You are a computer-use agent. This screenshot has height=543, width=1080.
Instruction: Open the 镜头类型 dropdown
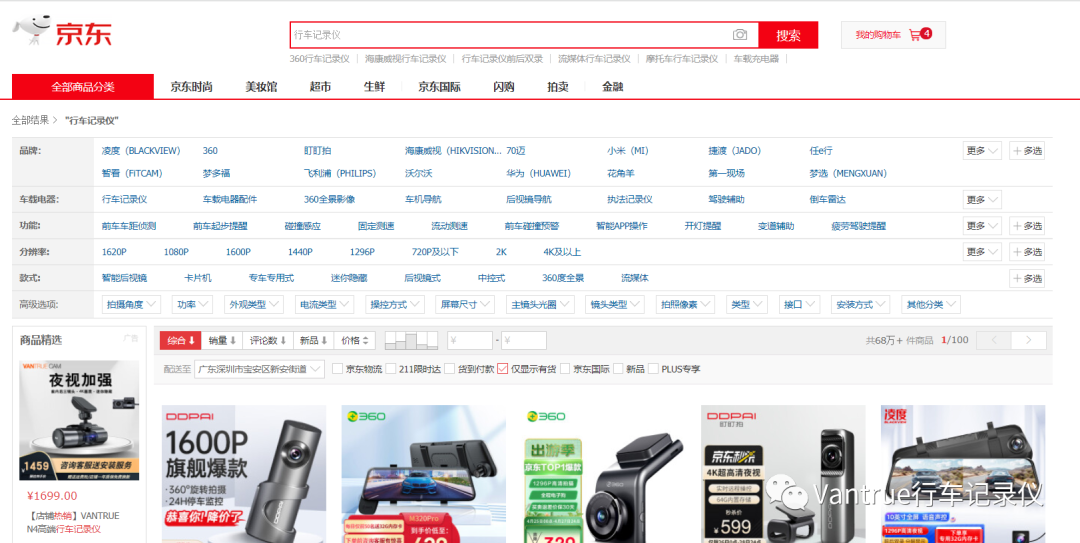614,305
